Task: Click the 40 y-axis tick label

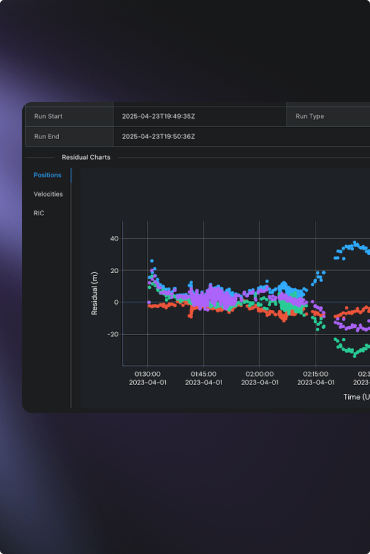Action: coord(114,238)
